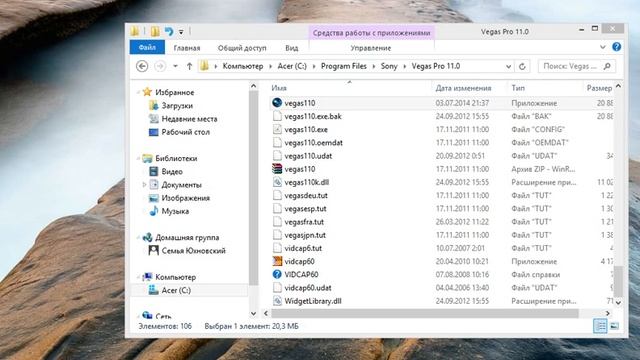The width and height of the screenshot is (640, 360).
Task: Switch to large thumbnails view icon
Action: [x=614, y=326]
